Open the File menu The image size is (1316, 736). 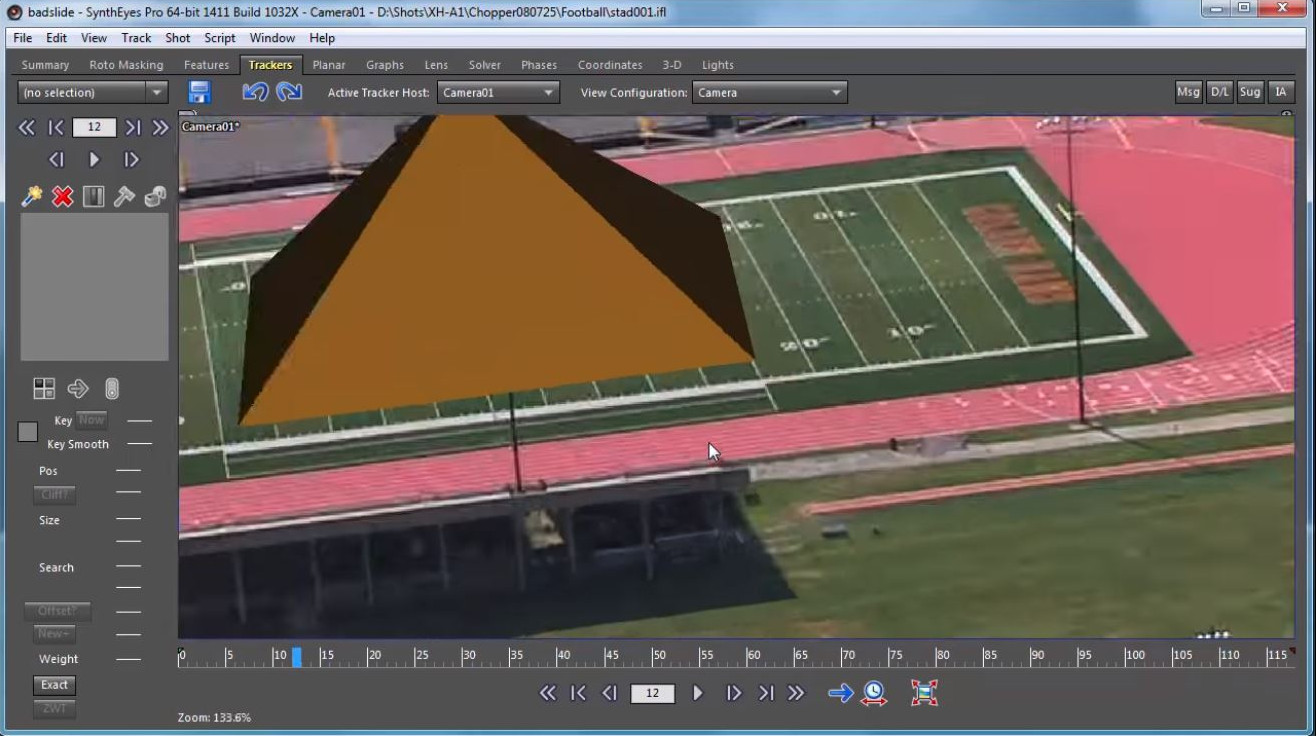tap(22, 38)
